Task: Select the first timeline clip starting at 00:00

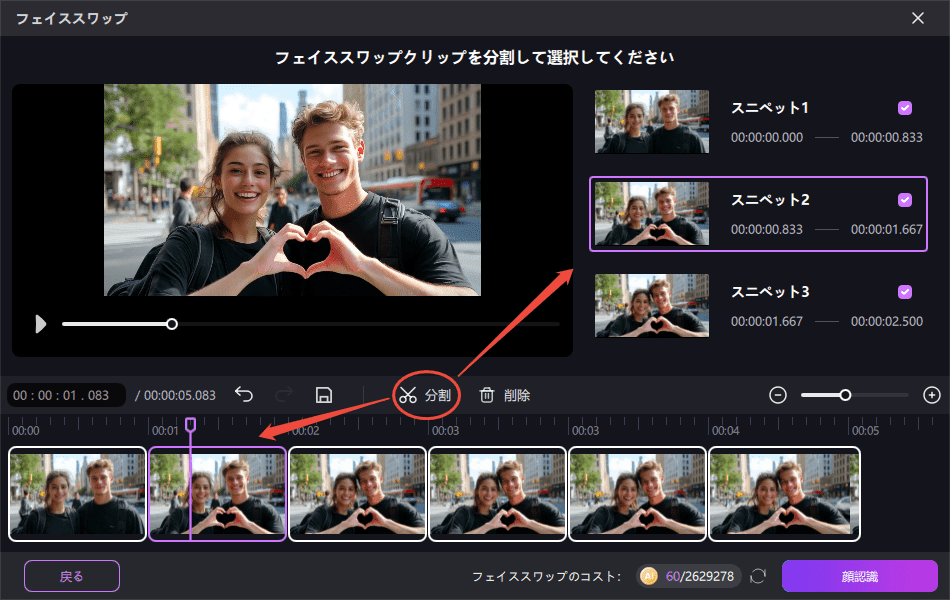Action: pos(78,494)
